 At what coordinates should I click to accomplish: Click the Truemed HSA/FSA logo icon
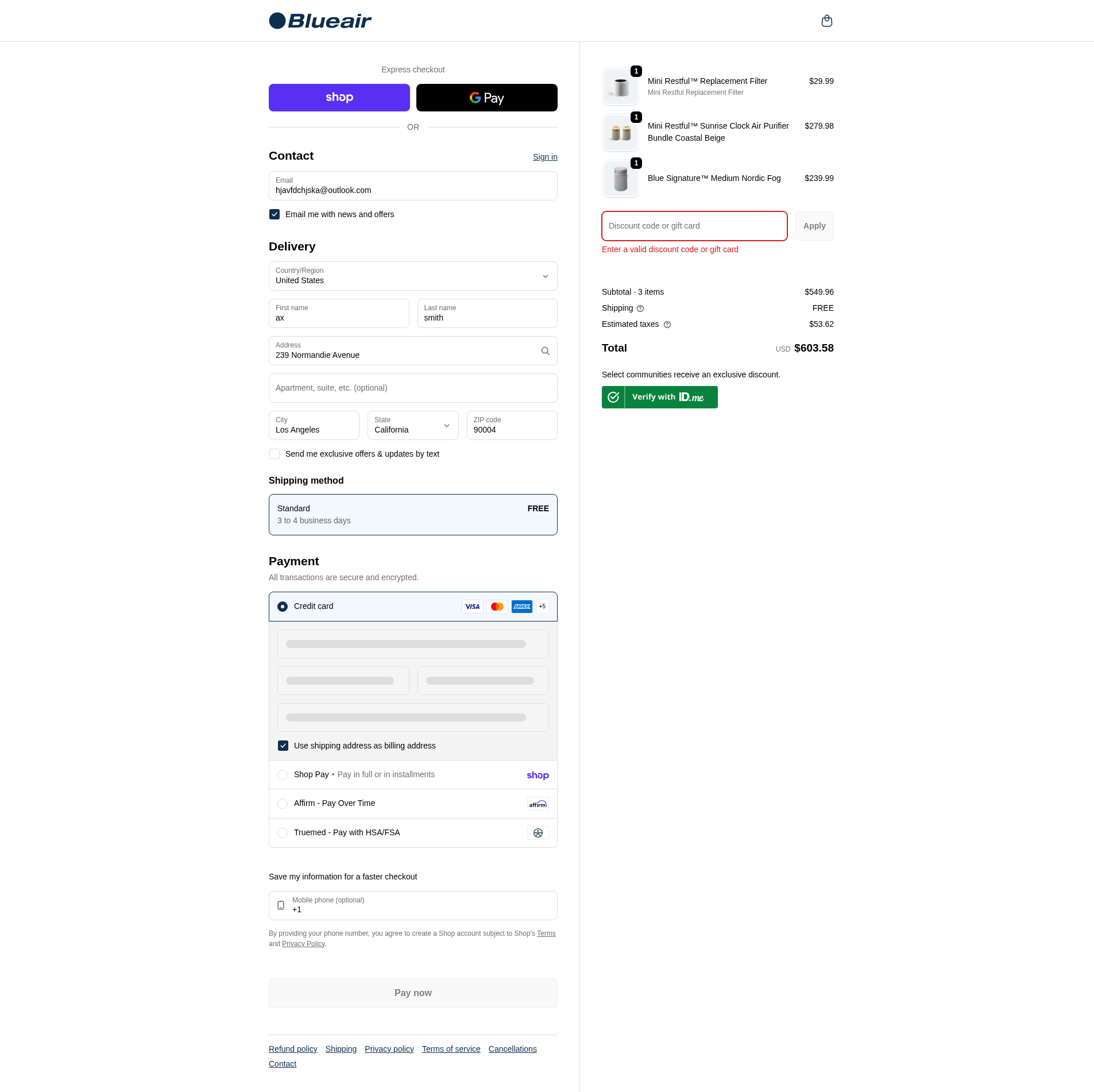(x=538, y=833)
